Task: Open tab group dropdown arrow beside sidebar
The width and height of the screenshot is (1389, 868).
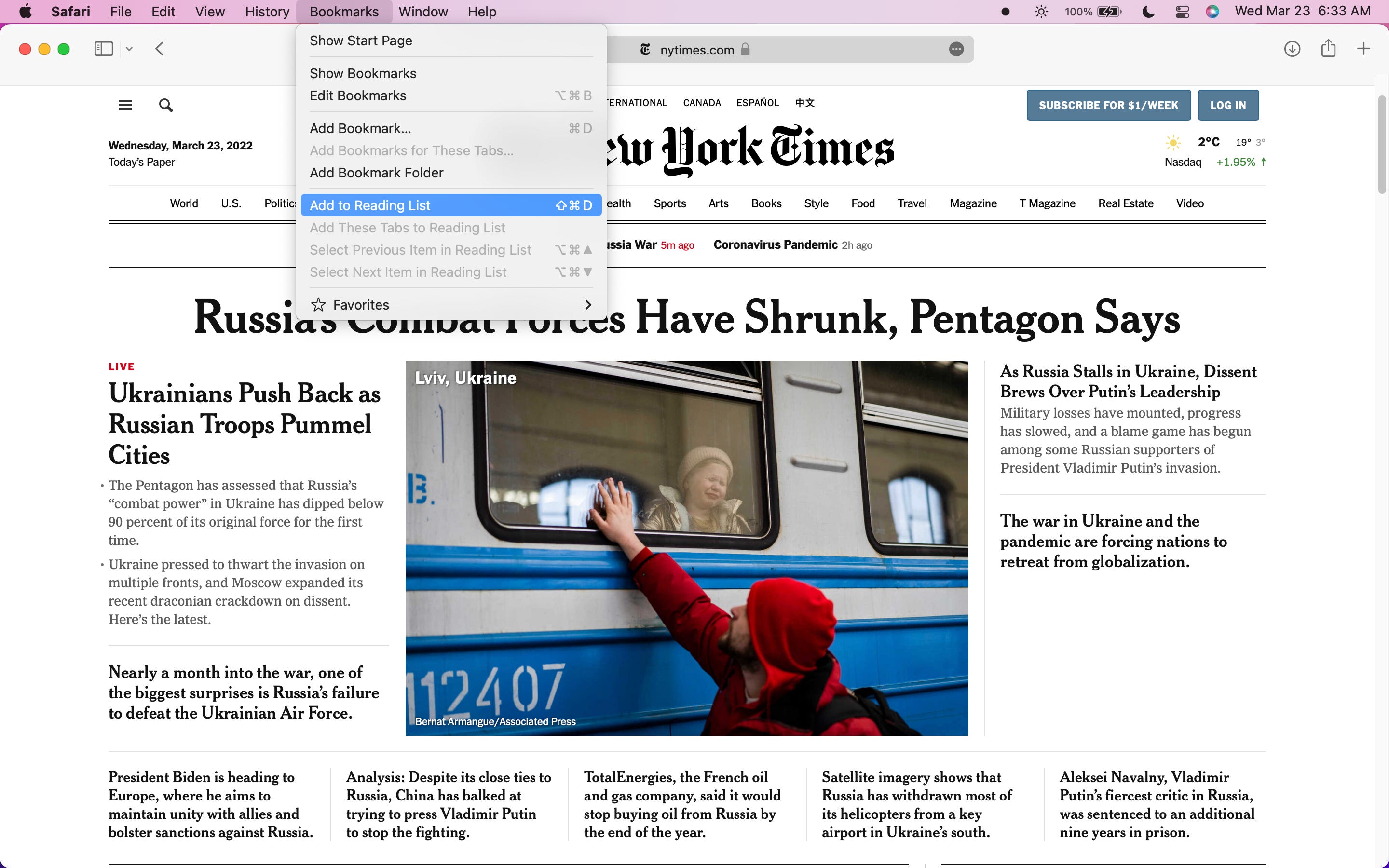Action: click(129, 49)
